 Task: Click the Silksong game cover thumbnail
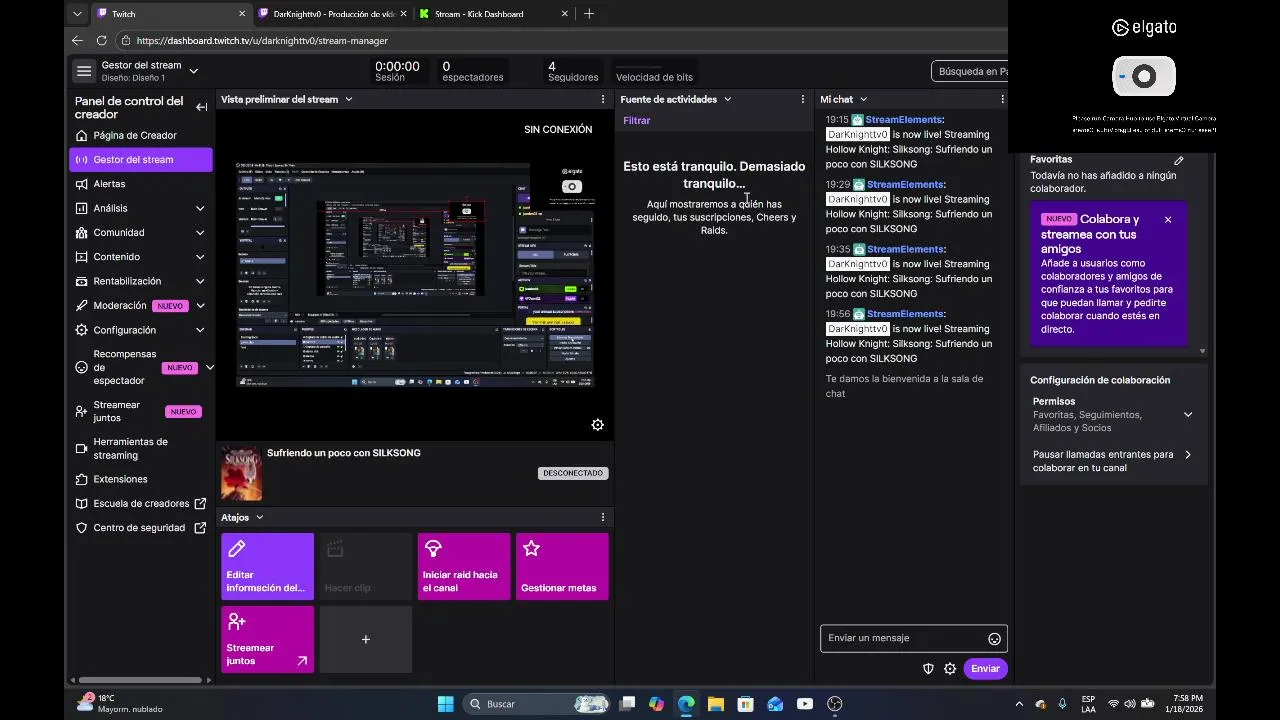click(241, 474)
